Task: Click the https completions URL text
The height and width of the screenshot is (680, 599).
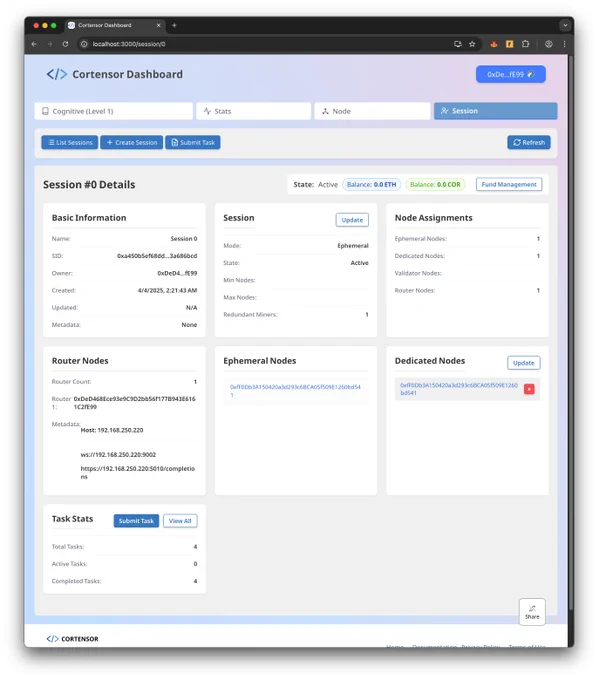Action: tap(137, 472)
